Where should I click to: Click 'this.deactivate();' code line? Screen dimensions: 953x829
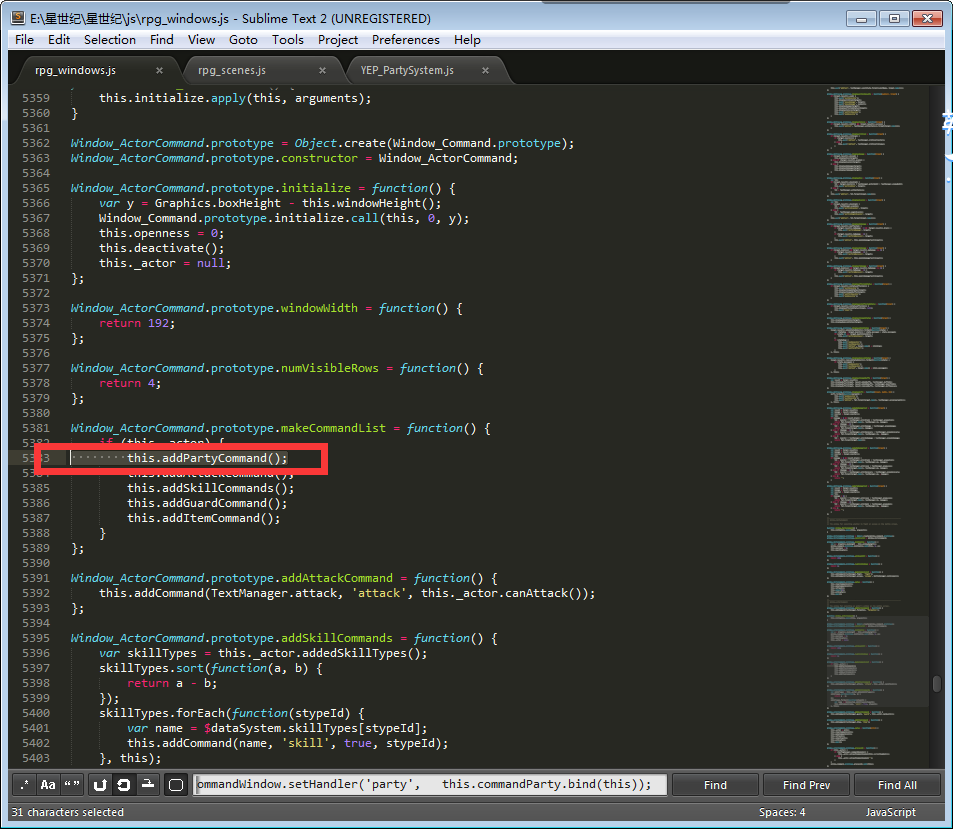pos(162,248)
